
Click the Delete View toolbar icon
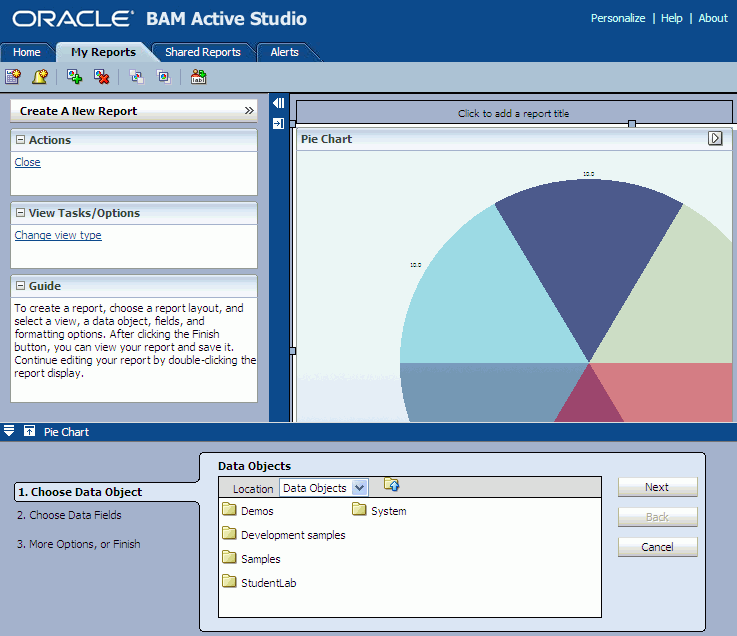click(x=101, y=76)
